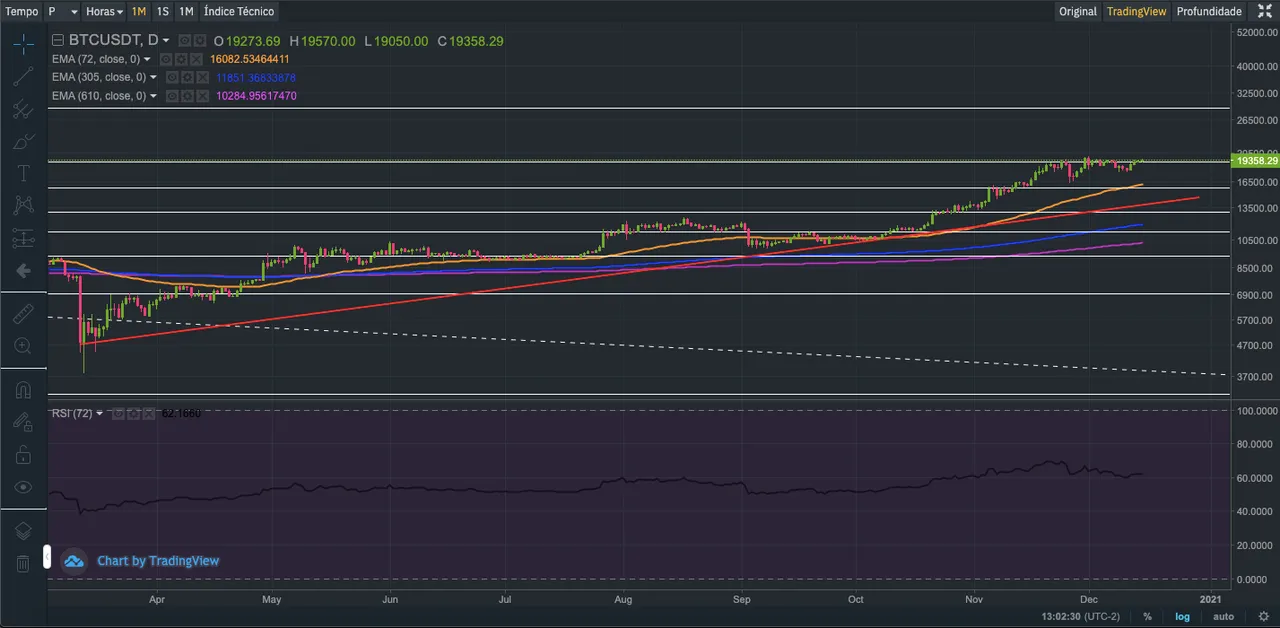This screenshot has height=628, width=1280.
Task: Open the Chart by TradingView link
Action: (x=158, y=561)
